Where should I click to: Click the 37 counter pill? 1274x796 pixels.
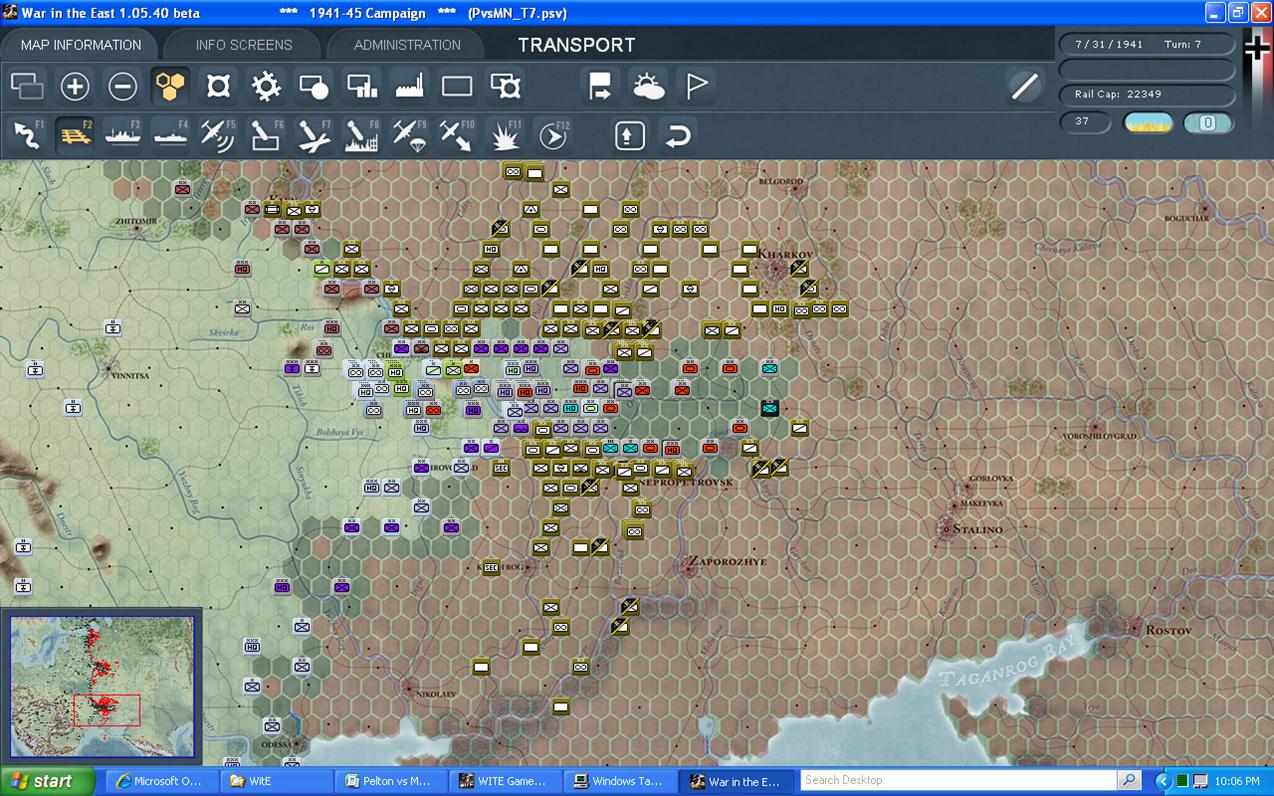point(1087,122)
